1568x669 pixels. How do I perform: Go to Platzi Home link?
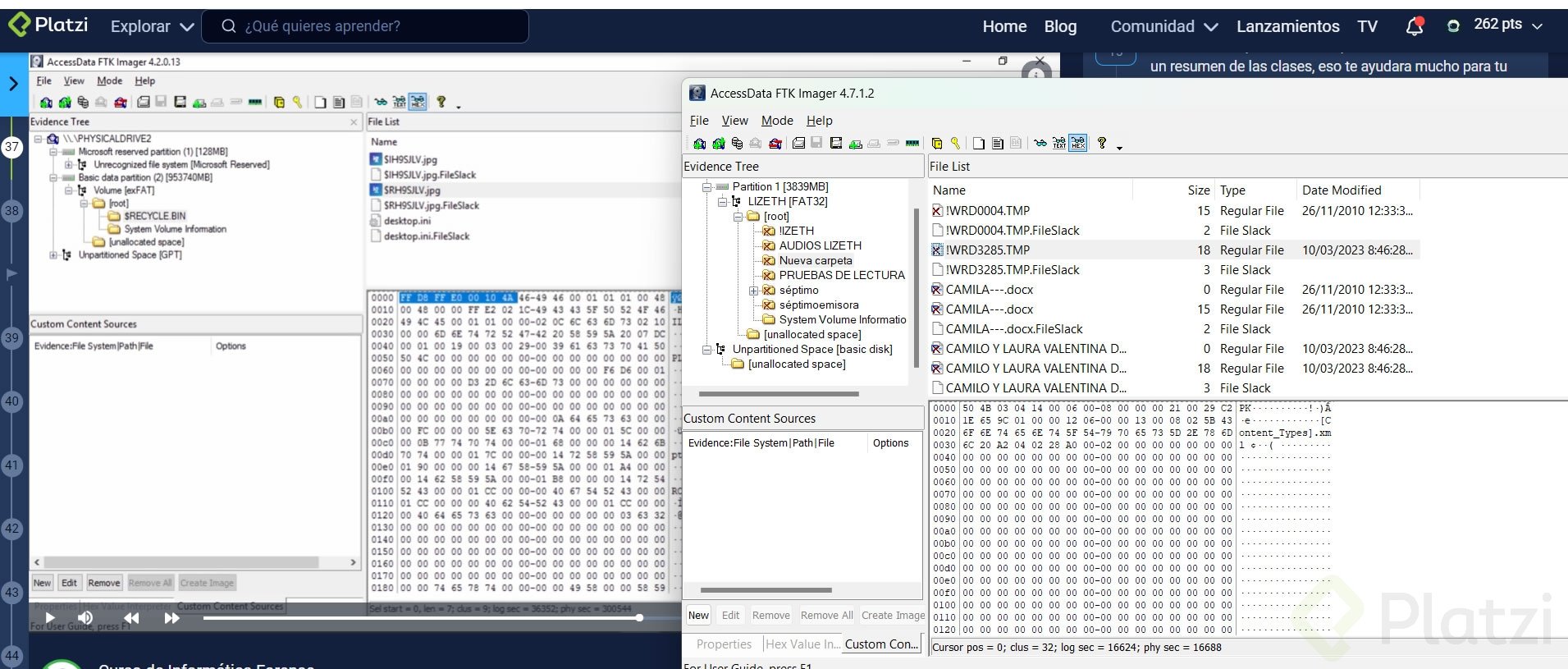tap(1004, 26)
